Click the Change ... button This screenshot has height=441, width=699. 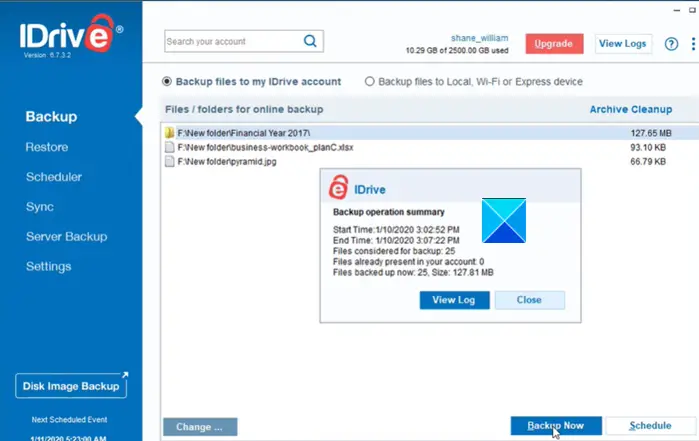200,427
